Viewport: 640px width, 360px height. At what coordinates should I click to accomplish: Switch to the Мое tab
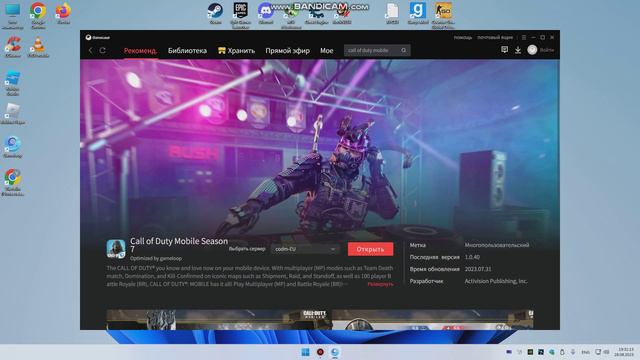tap(327, 51)
